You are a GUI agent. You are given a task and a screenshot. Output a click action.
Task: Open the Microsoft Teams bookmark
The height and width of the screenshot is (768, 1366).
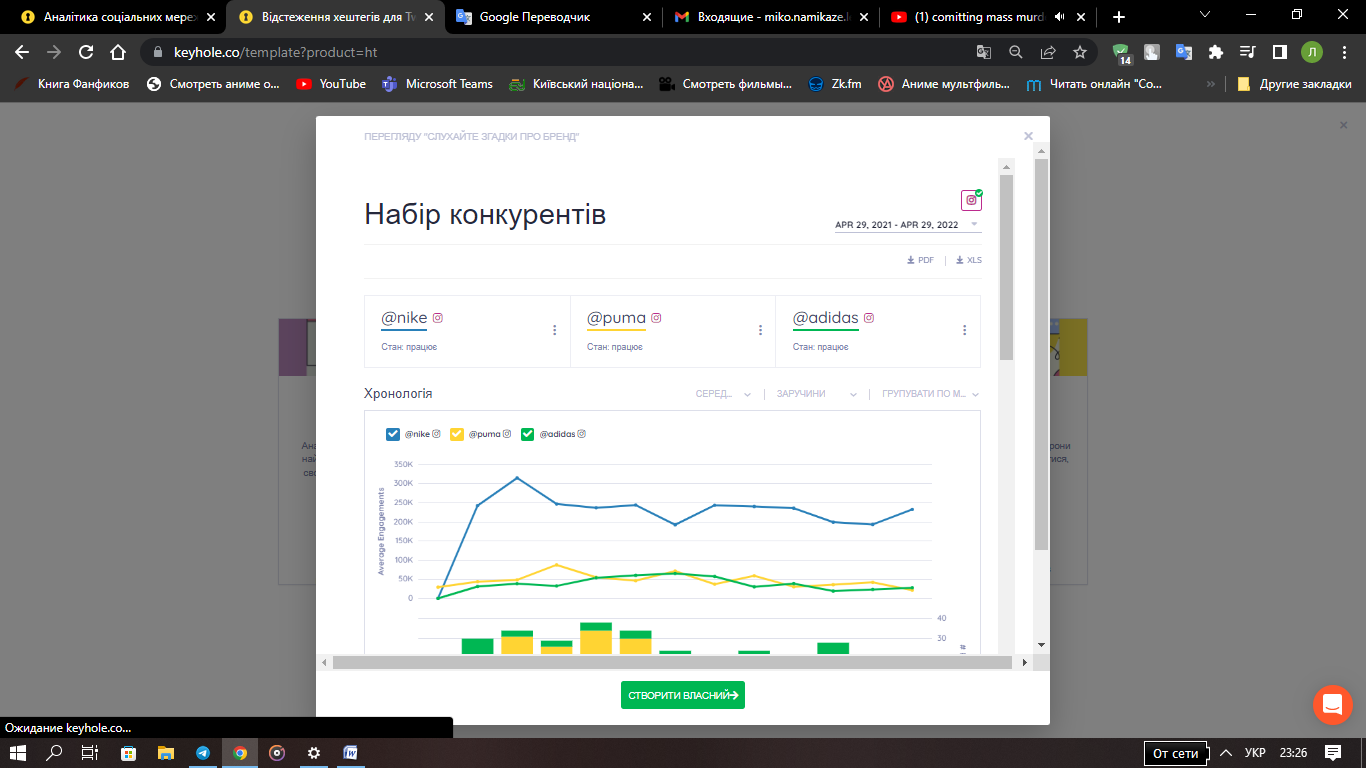coord(437,84)
